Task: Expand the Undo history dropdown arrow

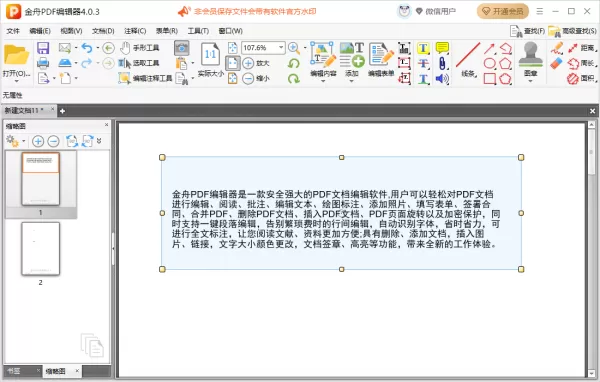Action: click(97, 48)
